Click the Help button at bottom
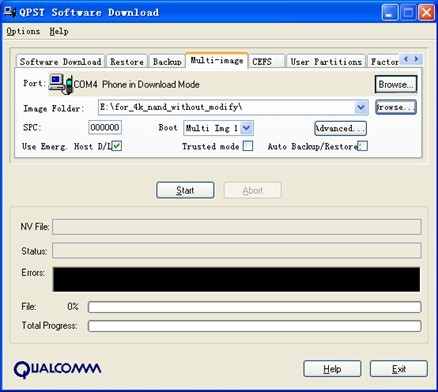Image resolution: width=438 pixels, height=392 pixels. pyautogui.click(x=332, y=369)
